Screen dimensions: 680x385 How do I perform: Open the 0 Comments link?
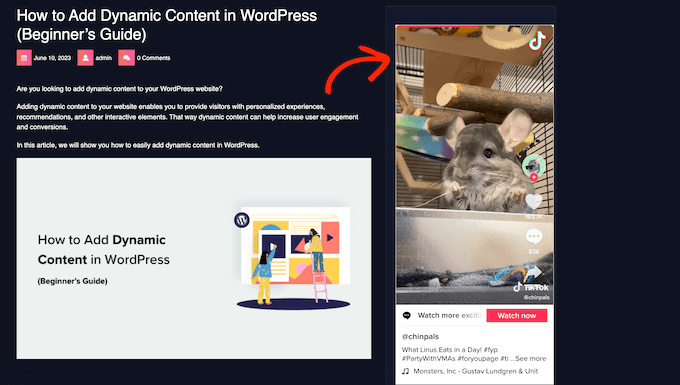pyautogui.click(x=154, y=58)
